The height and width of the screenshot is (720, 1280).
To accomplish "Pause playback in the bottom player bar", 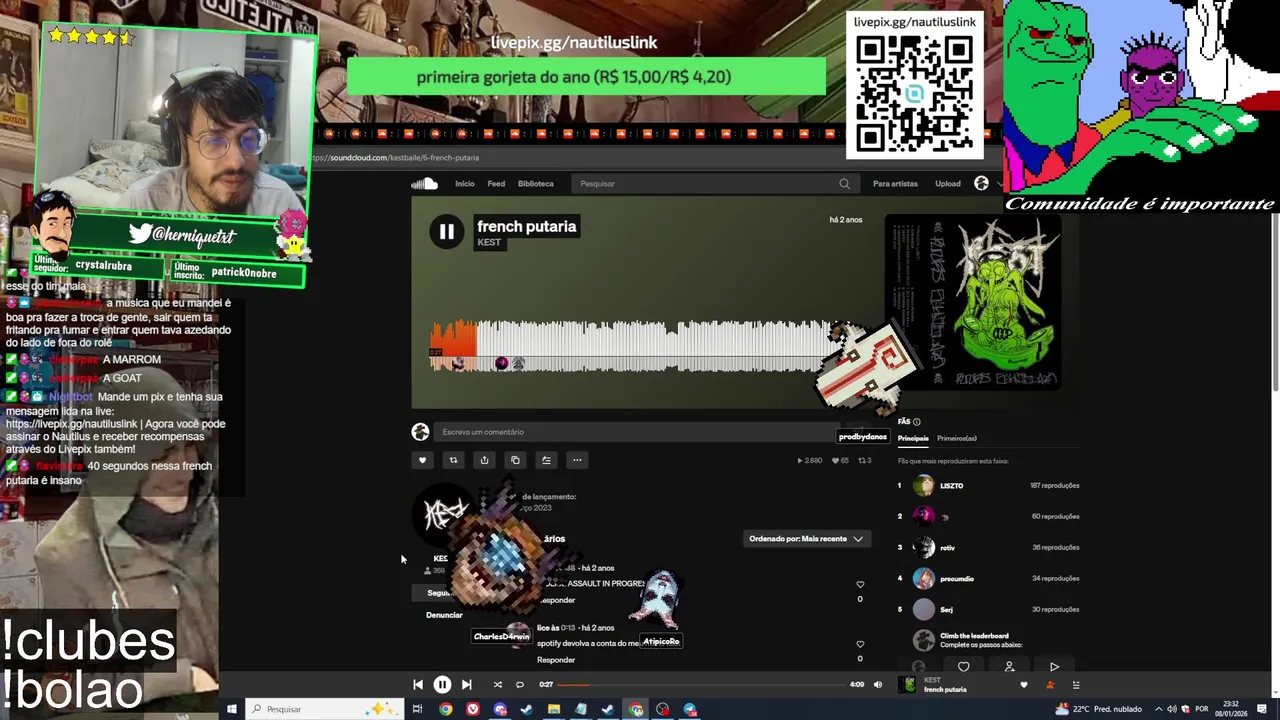I will tap(442, 685).
